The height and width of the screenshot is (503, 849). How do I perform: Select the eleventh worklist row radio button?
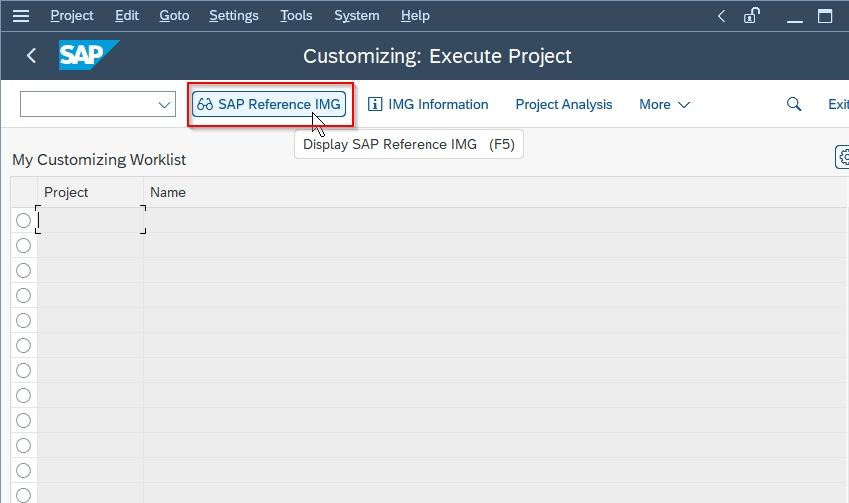(x=23, y=470)
